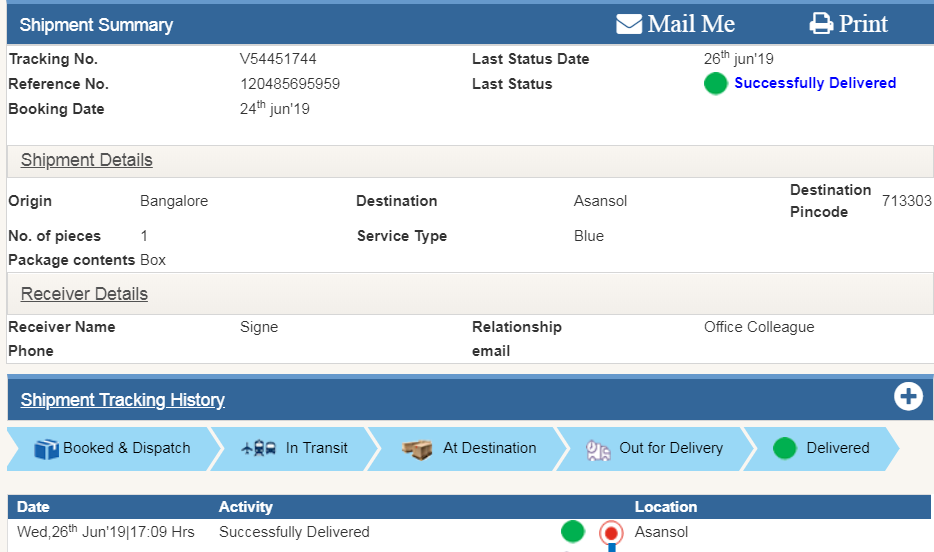Image resolution: width=934 pixels, height=552 pixels.
Task: Open the Shipment Tracking History link
Action: click(123, 400)
